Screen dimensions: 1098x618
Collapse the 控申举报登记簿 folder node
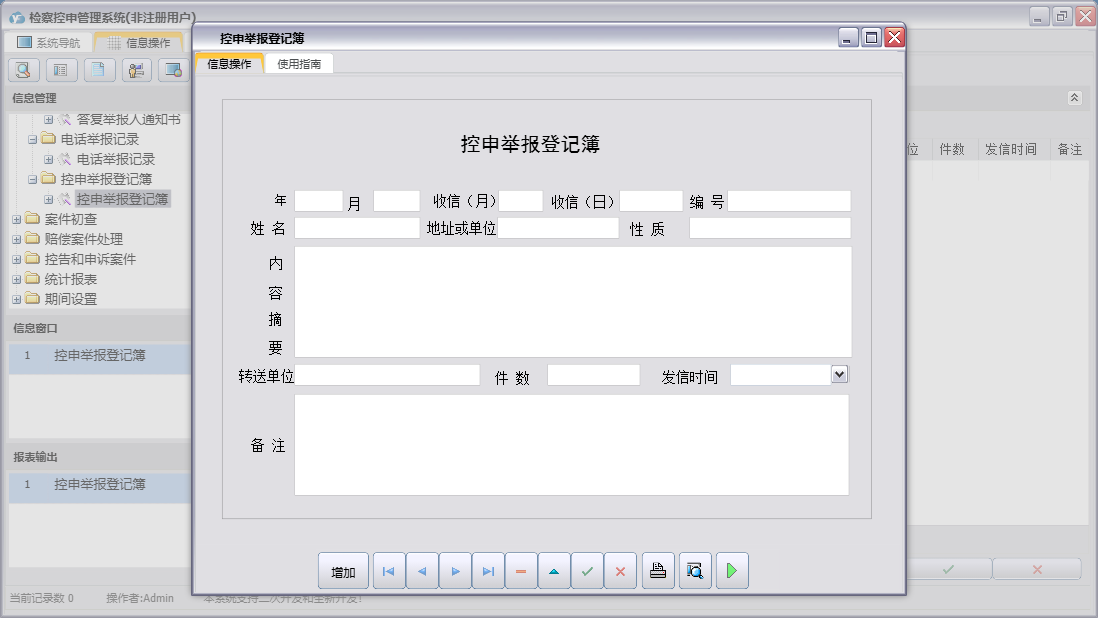tap(32, 179)
